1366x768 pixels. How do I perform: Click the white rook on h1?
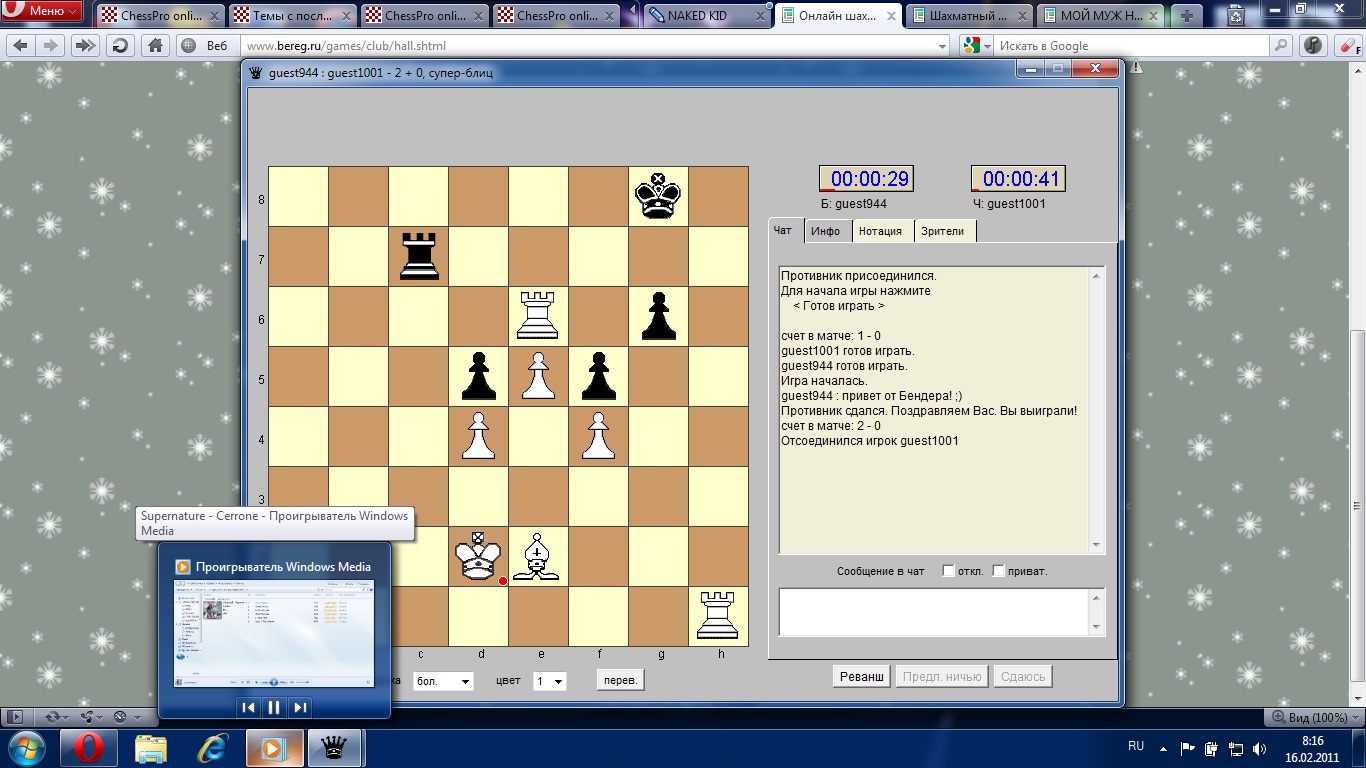point(718,616)
